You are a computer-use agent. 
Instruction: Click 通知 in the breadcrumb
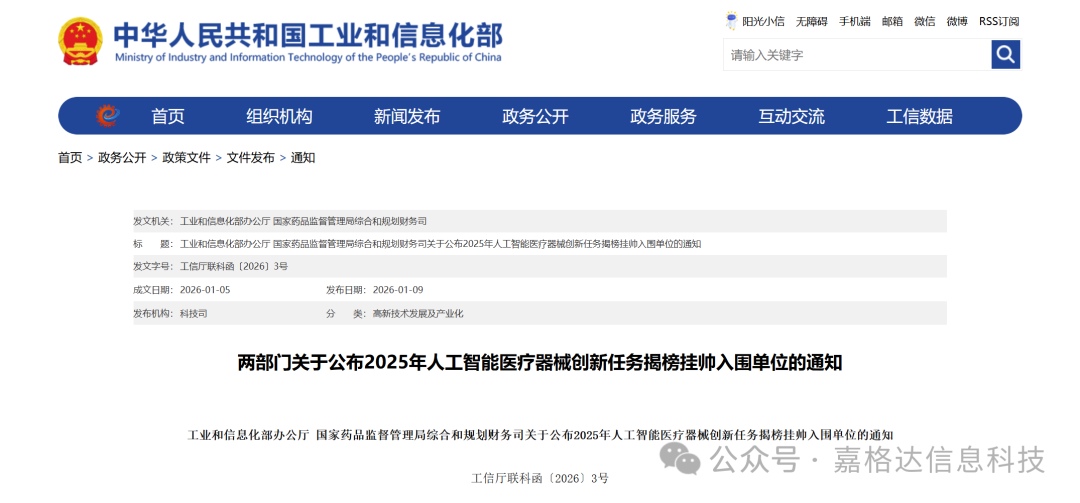coord(303,158)
